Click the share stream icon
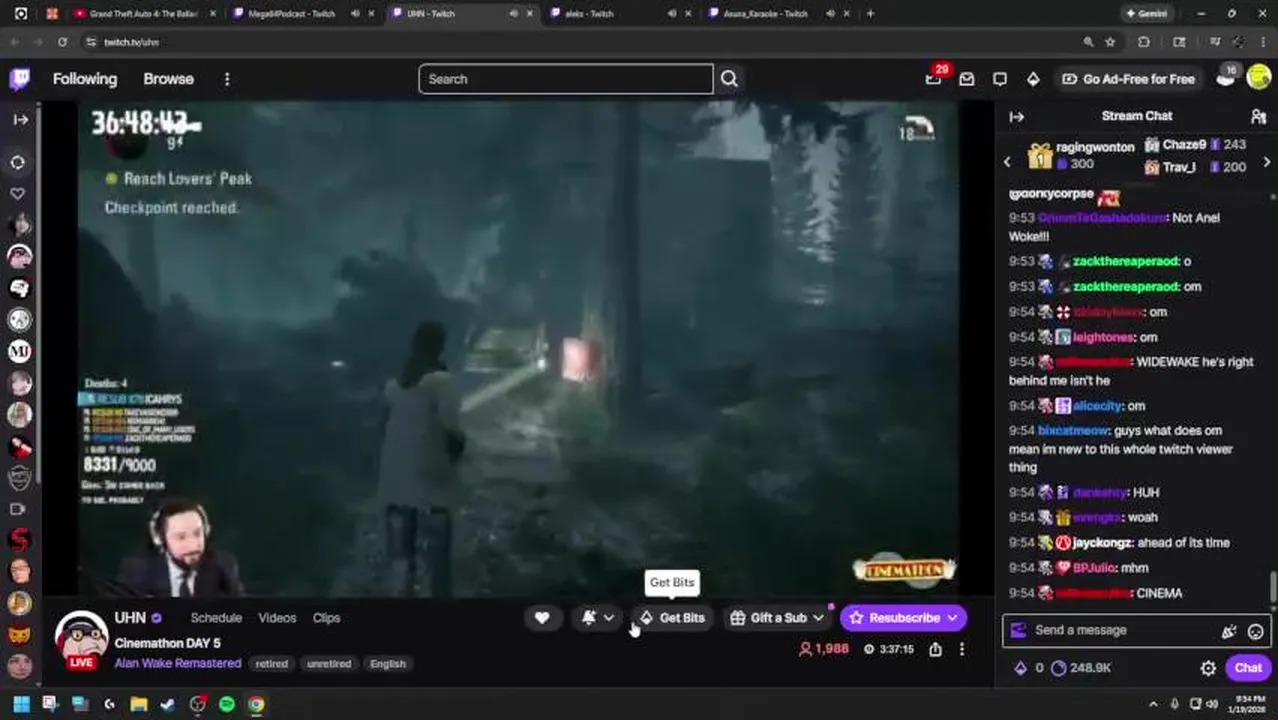 (935, 649)
